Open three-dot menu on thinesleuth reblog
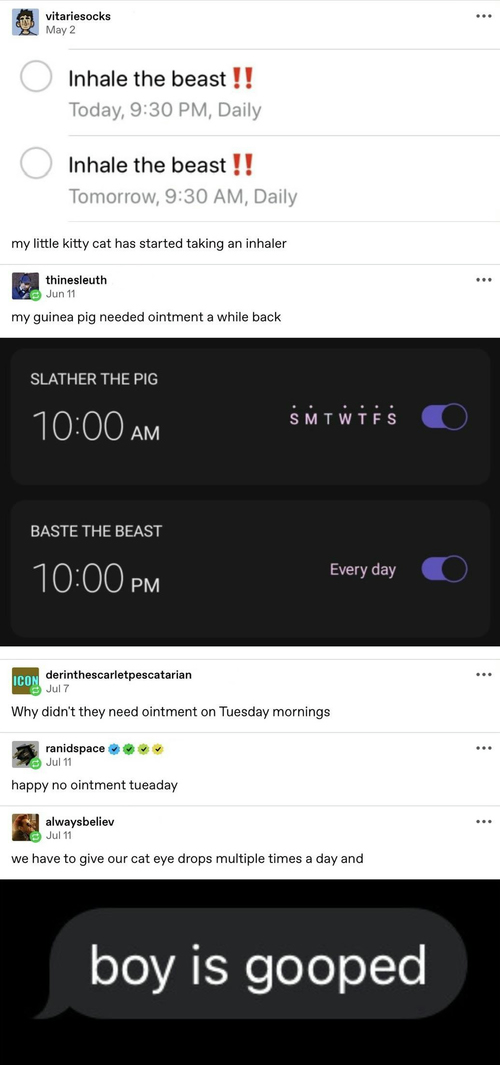The height and width of the screenshot is (1065, 500). (483, 279)
